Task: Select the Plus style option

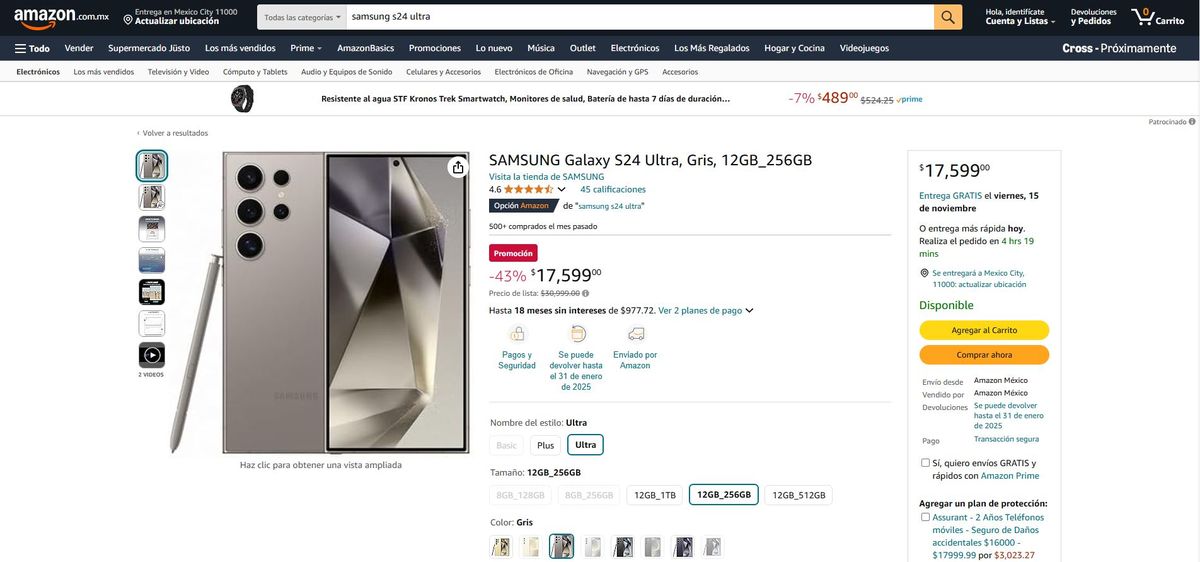Action: pos(545,445)
